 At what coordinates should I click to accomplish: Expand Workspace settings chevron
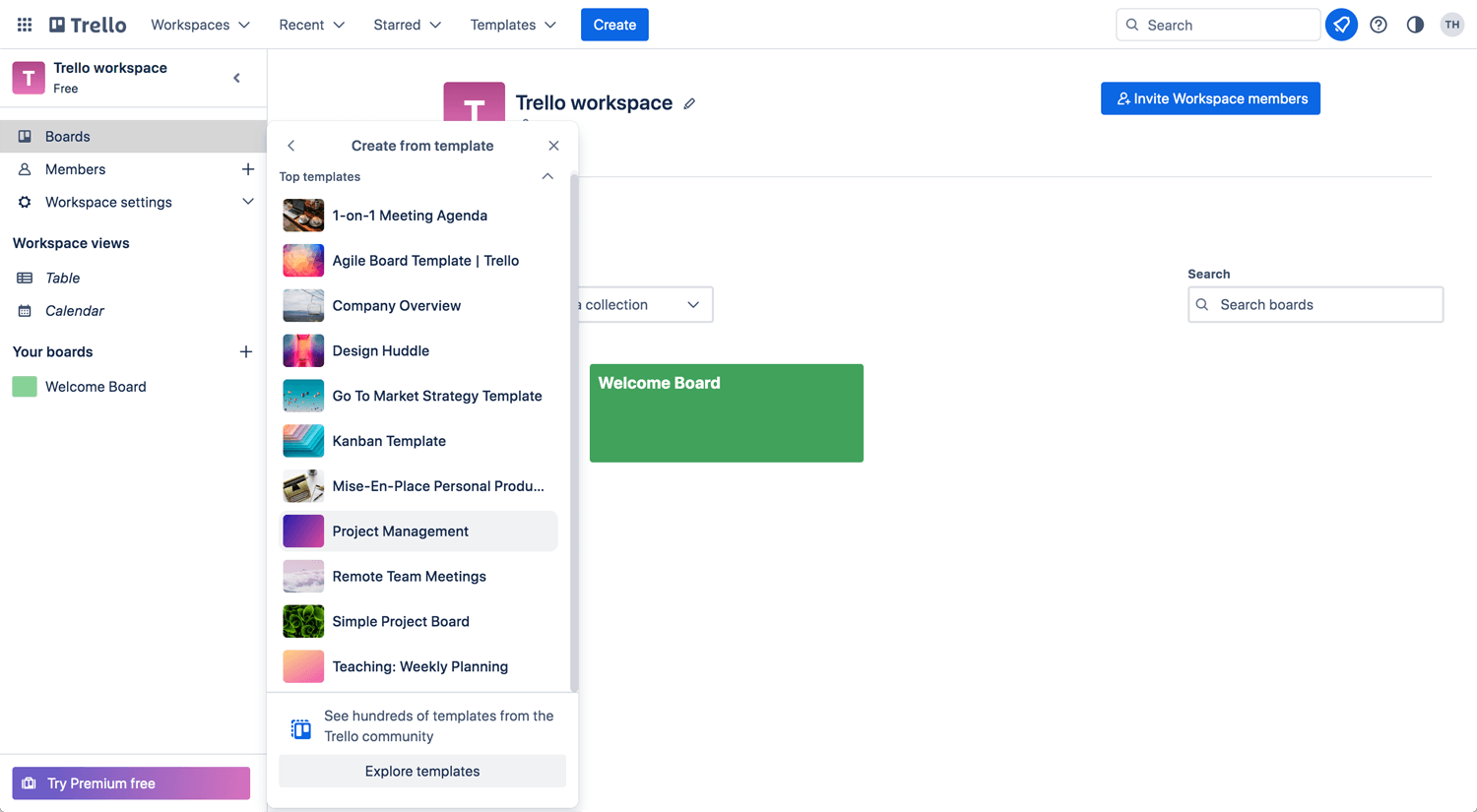pyautogui.click(x=247, y=202)
